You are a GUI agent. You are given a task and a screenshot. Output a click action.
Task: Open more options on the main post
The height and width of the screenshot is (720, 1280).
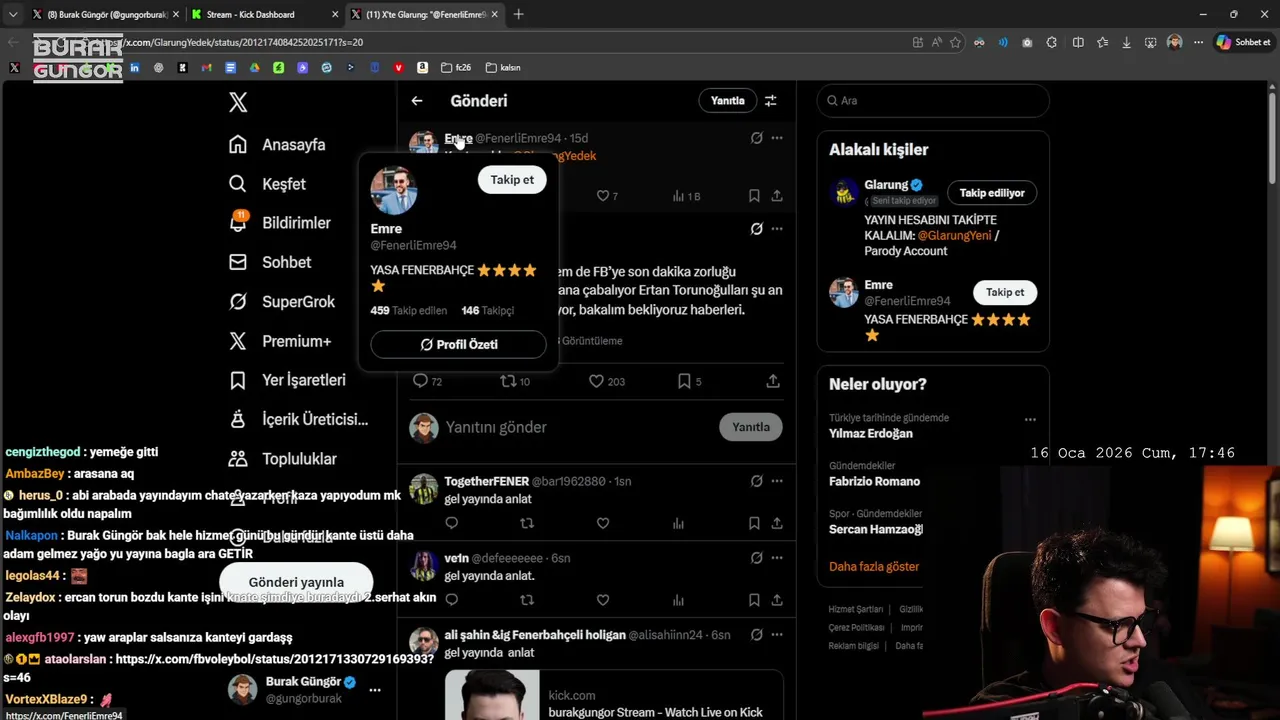777,229
